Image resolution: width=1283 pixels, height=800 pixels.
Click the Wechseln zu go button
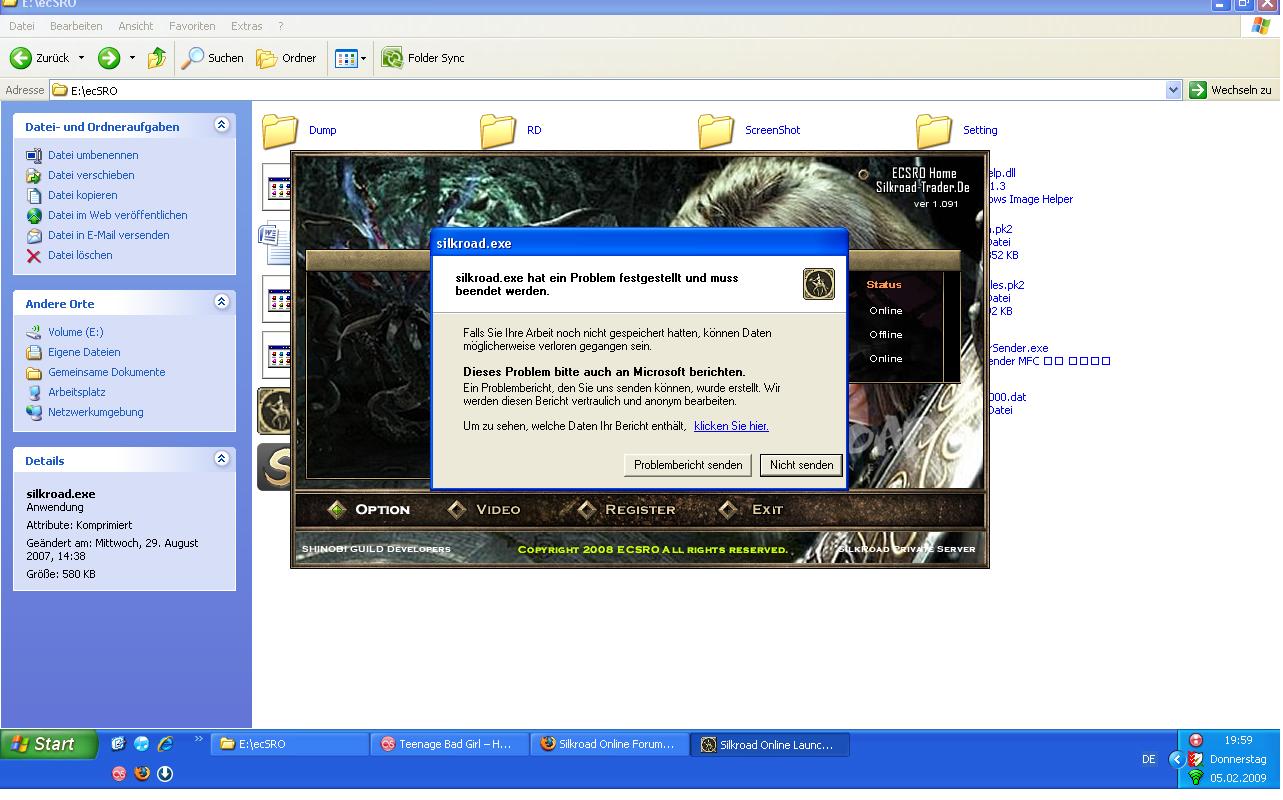[1230, 90]
